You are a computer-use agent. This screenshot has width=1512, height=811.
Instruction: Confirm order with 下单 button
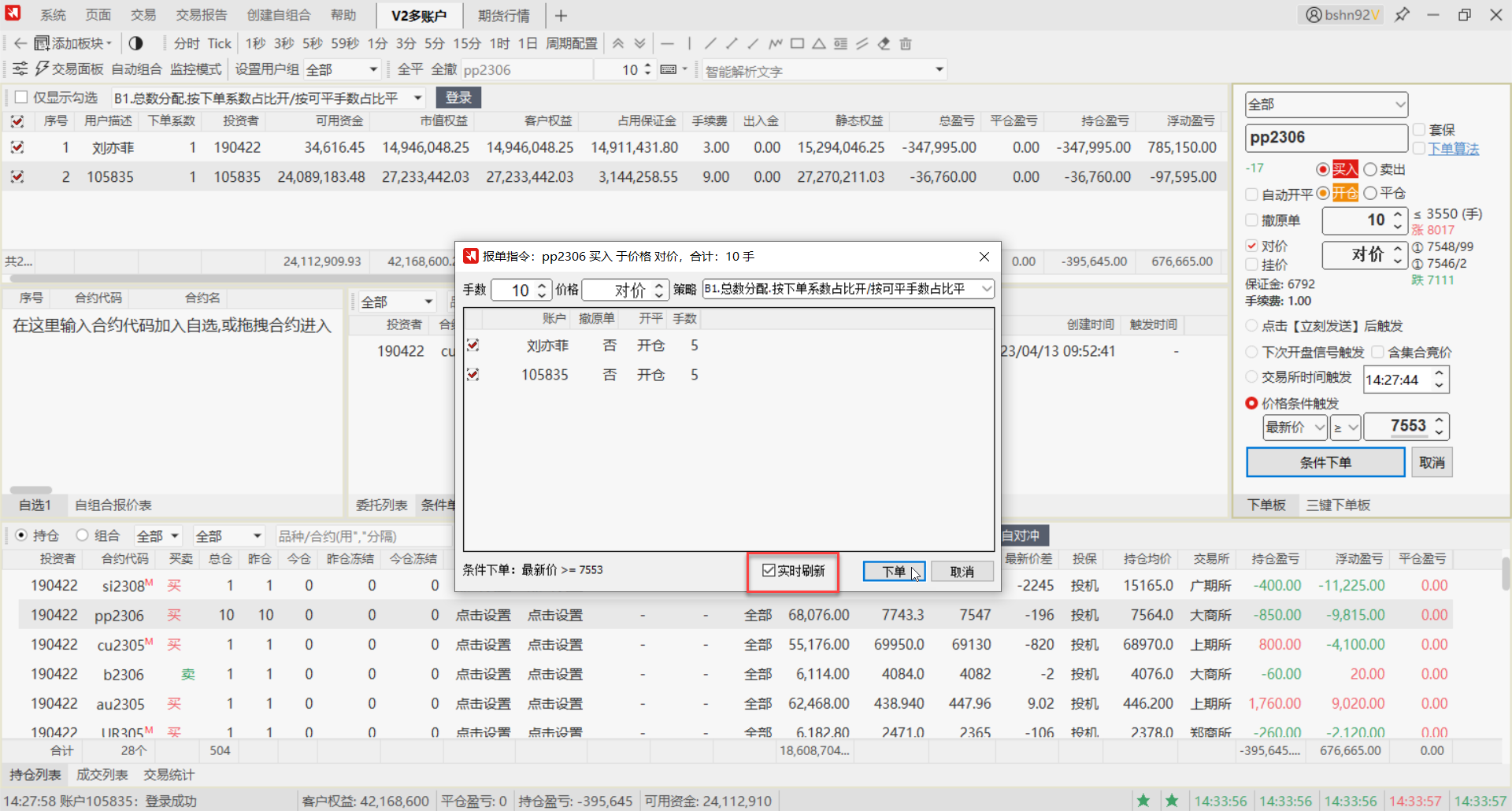click(x=894, y=571)
